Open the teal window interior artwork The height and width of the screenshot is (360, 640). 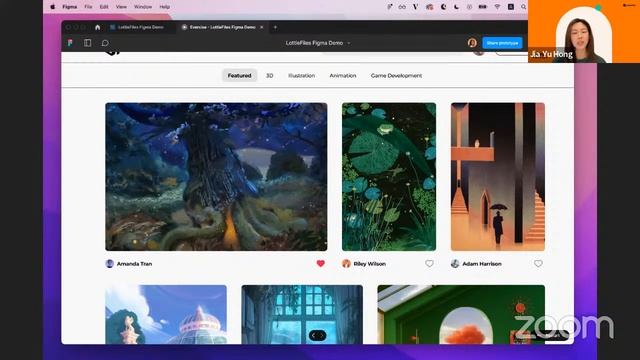(x=302, y=314)
